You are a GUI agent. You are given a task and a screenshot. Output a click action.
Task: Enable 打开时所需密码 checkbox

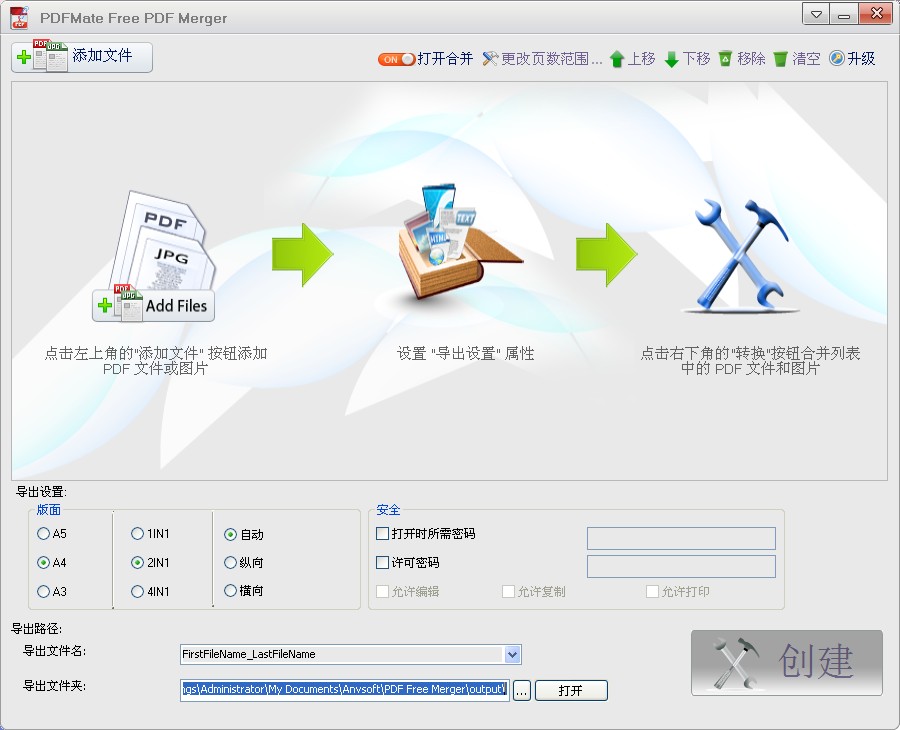(382, 534)
